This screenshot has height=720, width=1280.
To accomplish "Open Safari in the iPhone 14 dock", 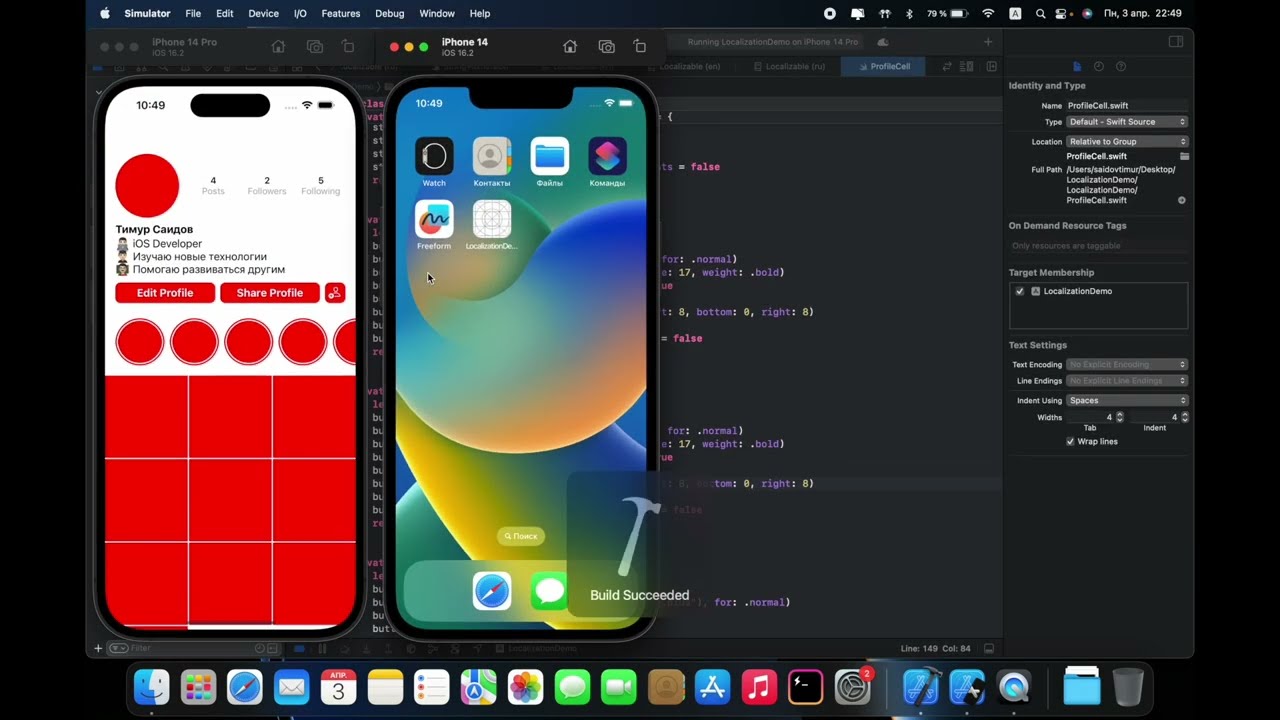I will (x=492, y=592).
